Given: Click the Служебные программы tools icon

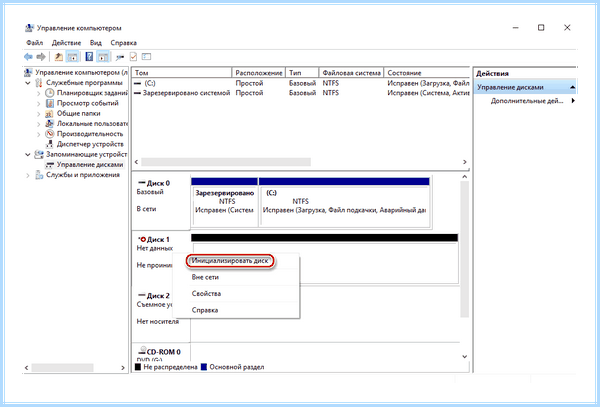Looking at the screenshot, I should 39,83.
